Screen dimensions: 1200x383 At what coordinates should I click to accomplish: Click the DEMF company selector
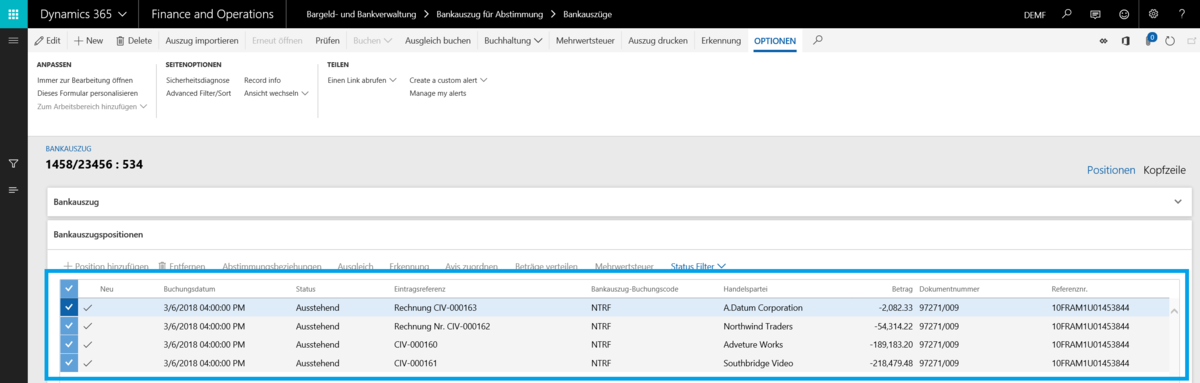(x=1035, y=14)
